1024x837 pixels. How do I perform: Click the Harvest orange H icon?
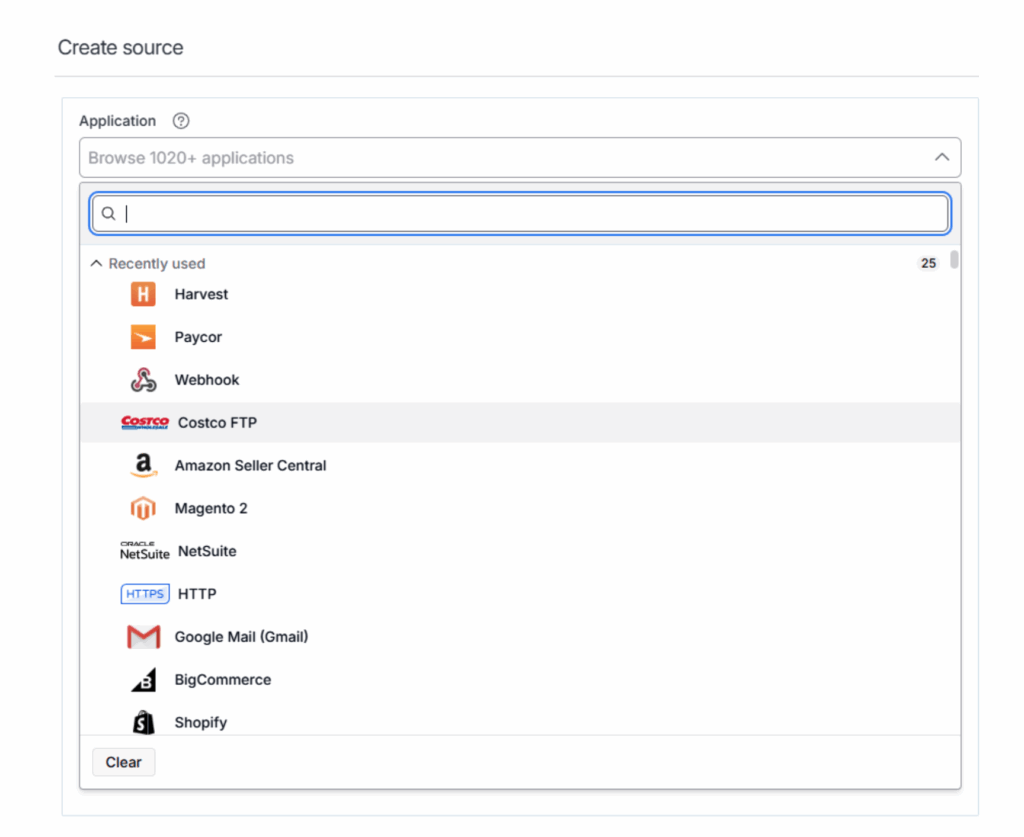point(143,294)
